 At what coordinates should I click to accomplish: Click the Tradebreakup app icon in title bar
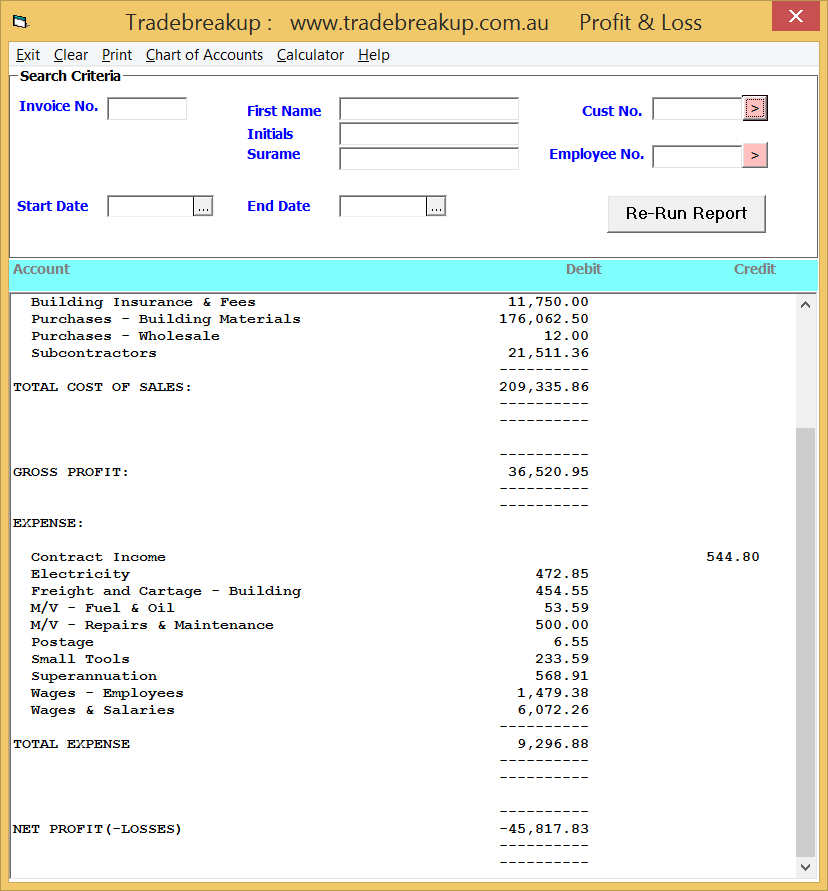[20, 22]
